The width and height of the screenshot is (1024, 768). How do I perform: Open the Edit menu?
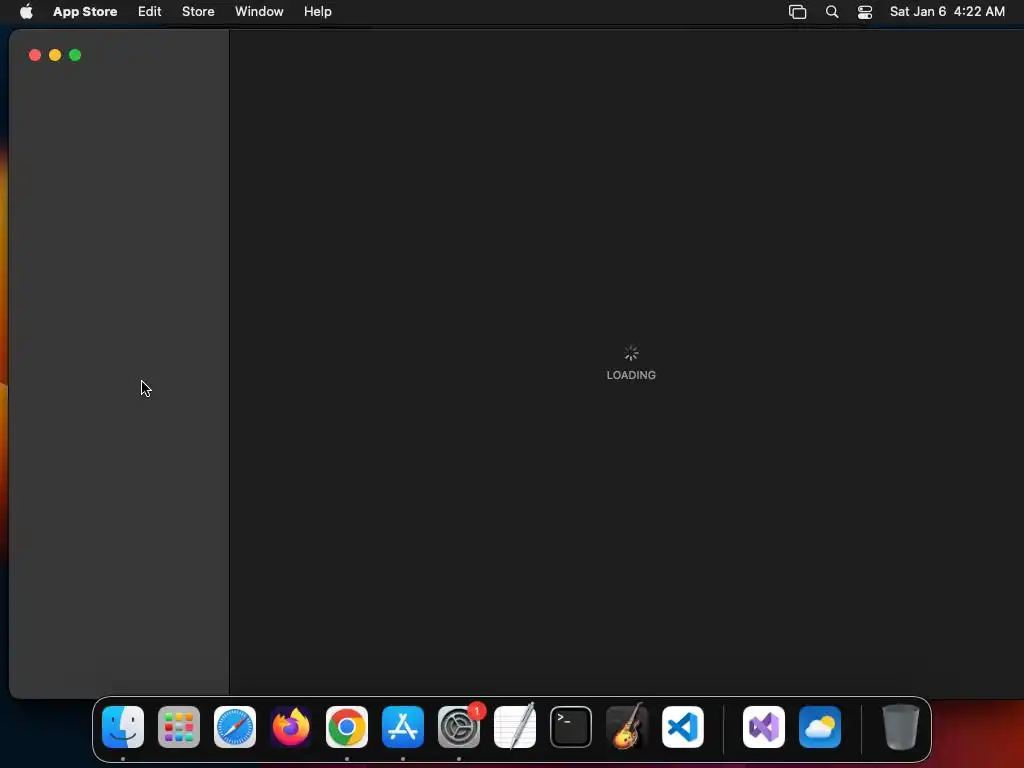(x=150, y=12)
